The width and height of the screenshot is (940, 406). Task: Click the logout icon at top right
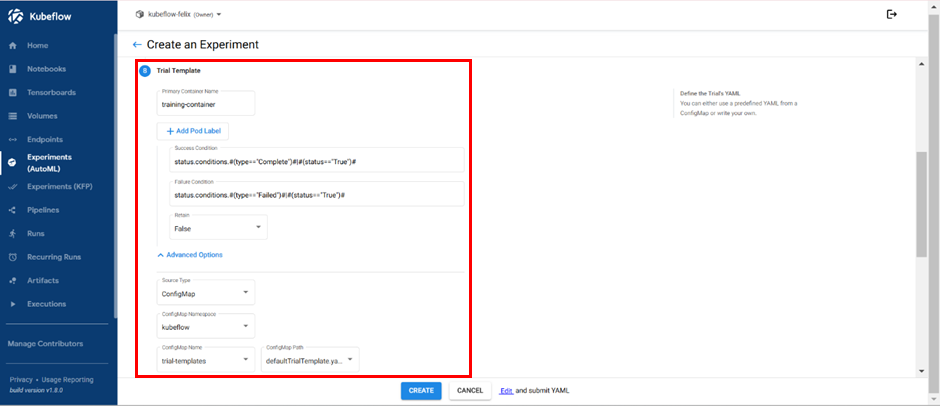(891, 14)
